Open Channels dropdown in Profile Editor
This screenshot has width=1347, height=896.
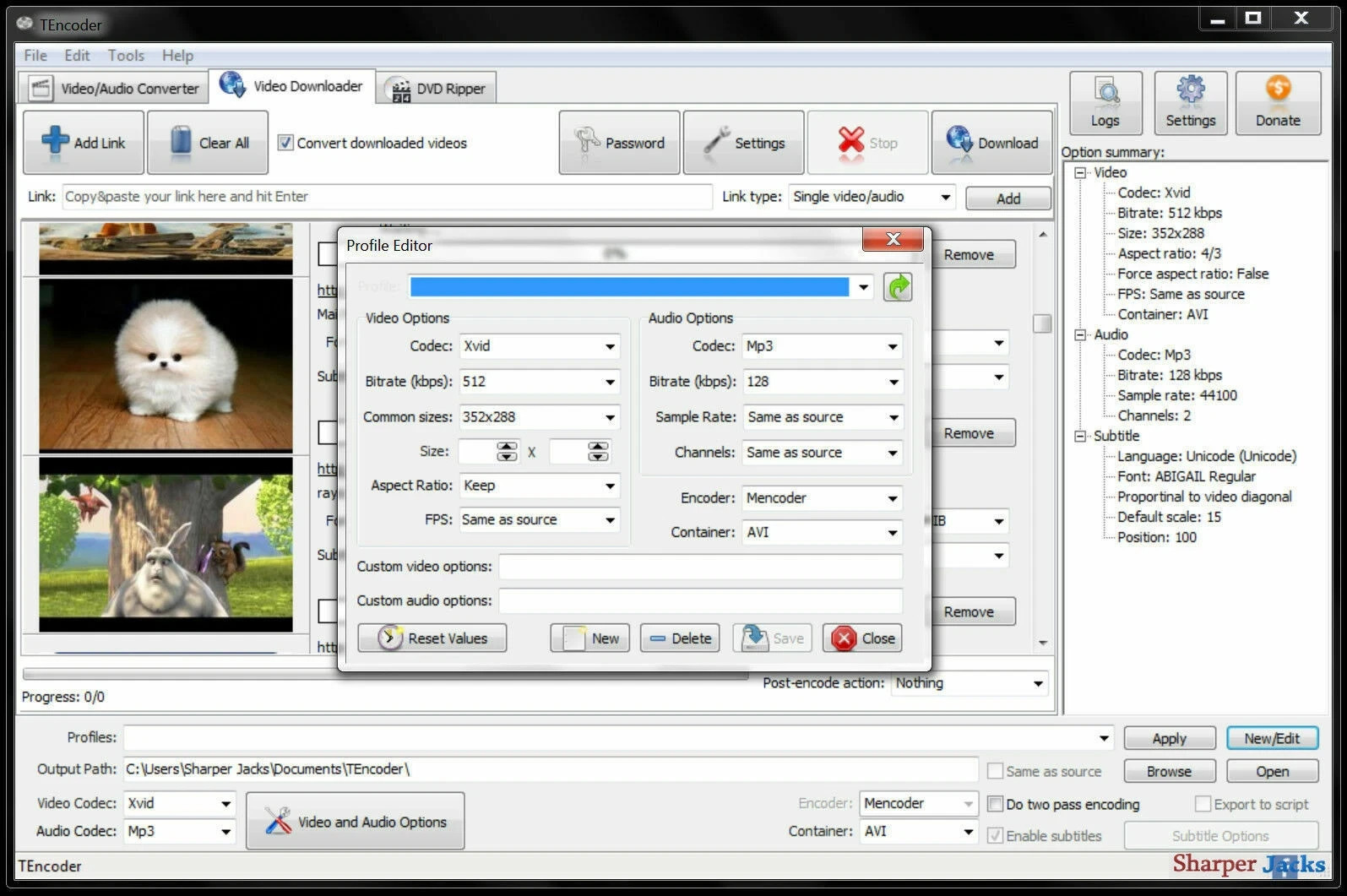[893, 453]
